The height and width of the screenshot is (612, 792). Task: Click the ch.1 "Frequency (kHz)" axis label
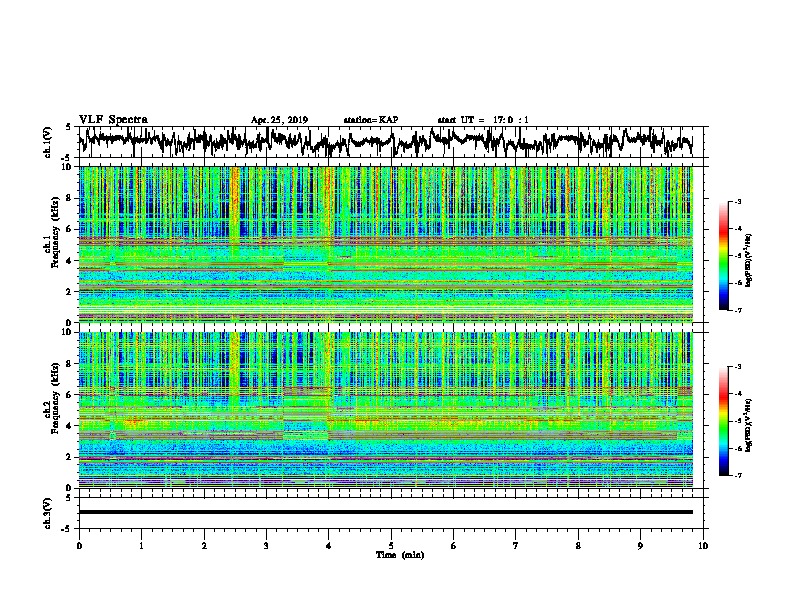click(54, 232)
